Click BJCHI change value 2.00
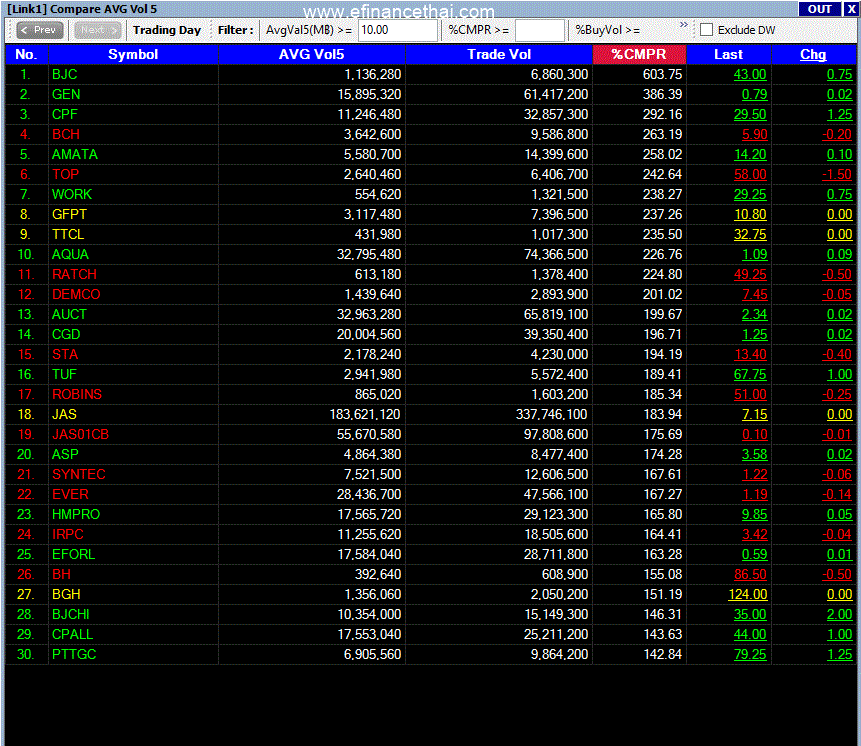 pos(840,614)
